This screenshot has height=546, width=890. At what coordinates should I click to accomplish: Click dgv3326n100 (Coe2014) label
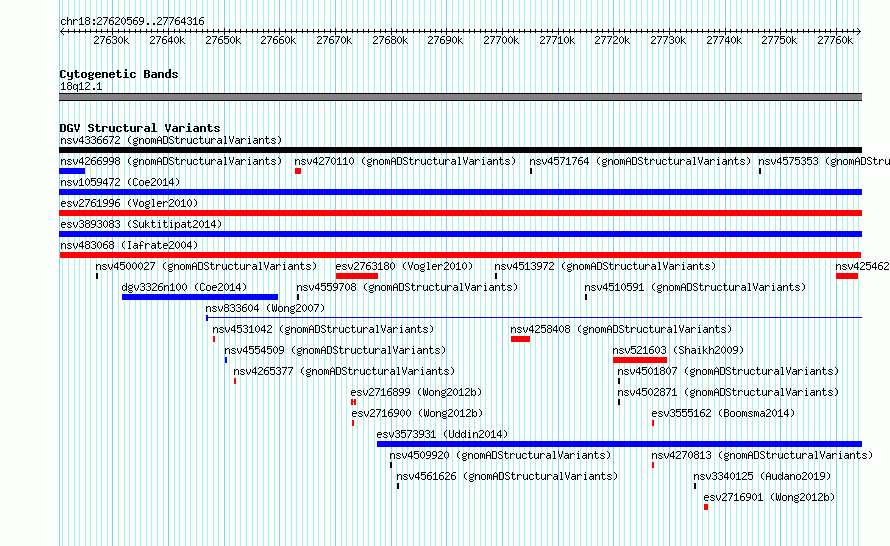tap(184, 287)
